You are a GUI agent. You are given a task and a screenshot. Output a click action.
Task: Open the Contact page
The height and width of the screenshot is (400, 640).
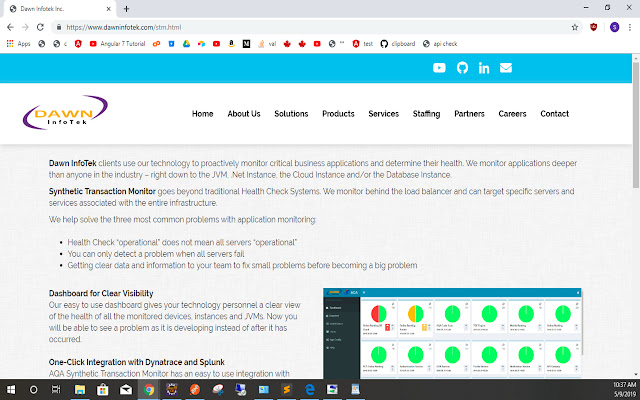(x=554, y=114)
